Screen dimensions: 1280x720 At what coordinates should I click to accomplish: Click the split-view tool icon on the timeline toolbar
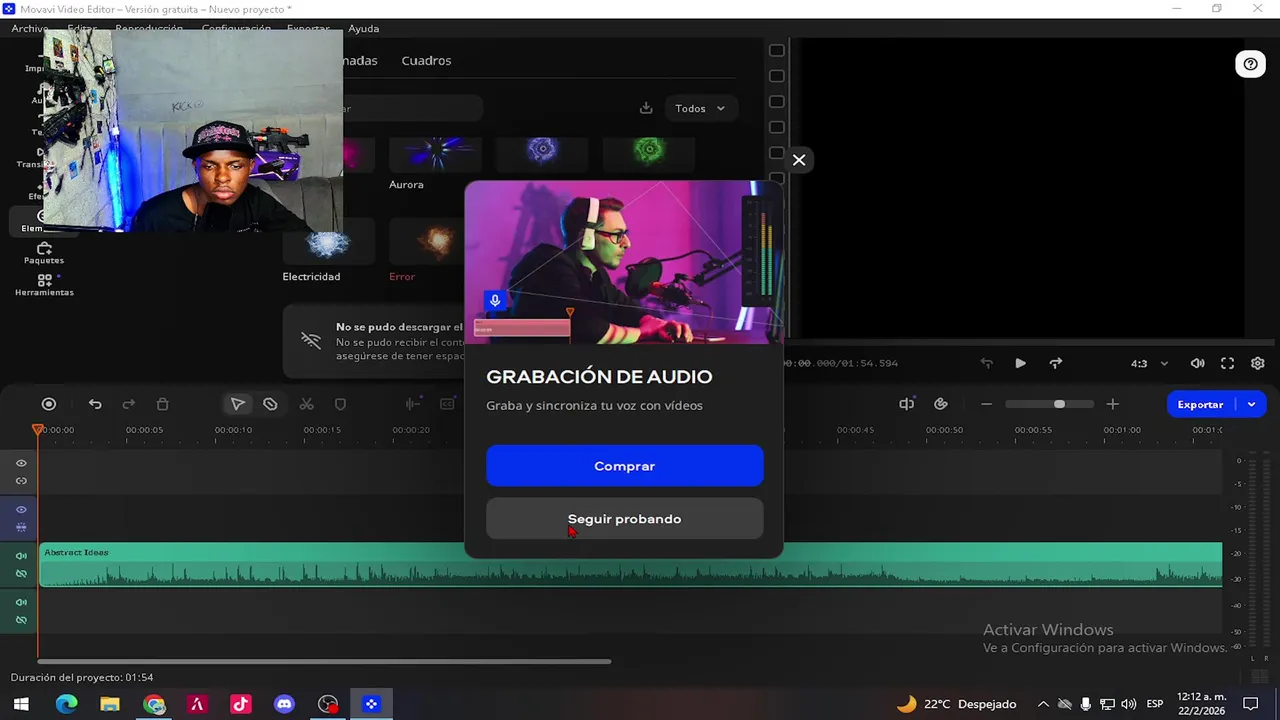[x=907, y=404]
